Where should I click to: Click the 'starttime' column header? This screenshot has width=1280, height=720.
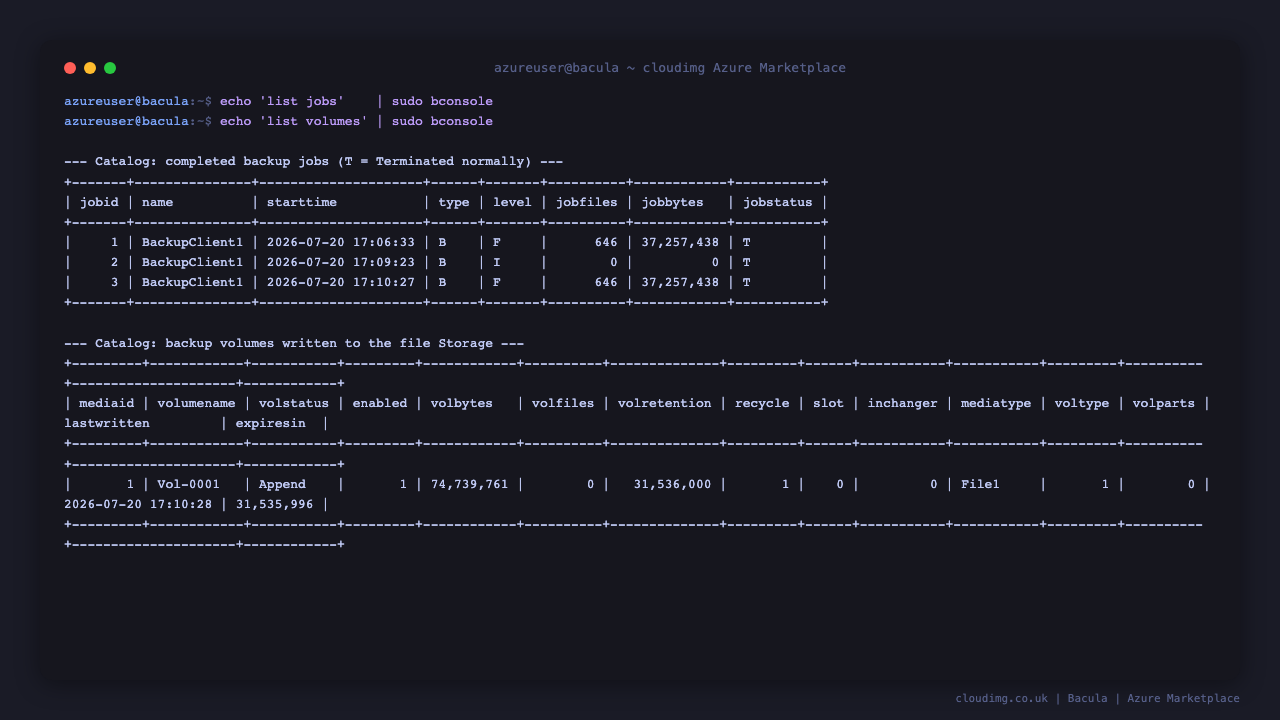pyautogui.click(x=302, y=203)
